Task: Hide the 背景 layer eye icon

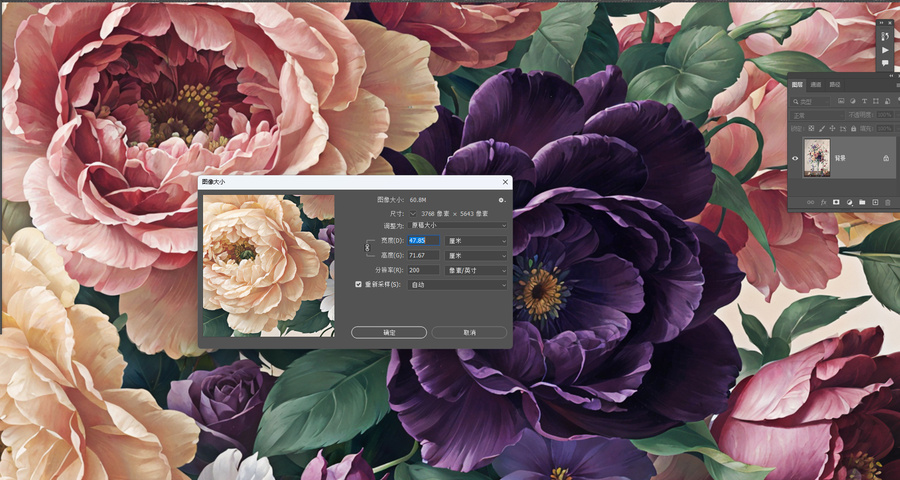Action: (x=795, y=158)
